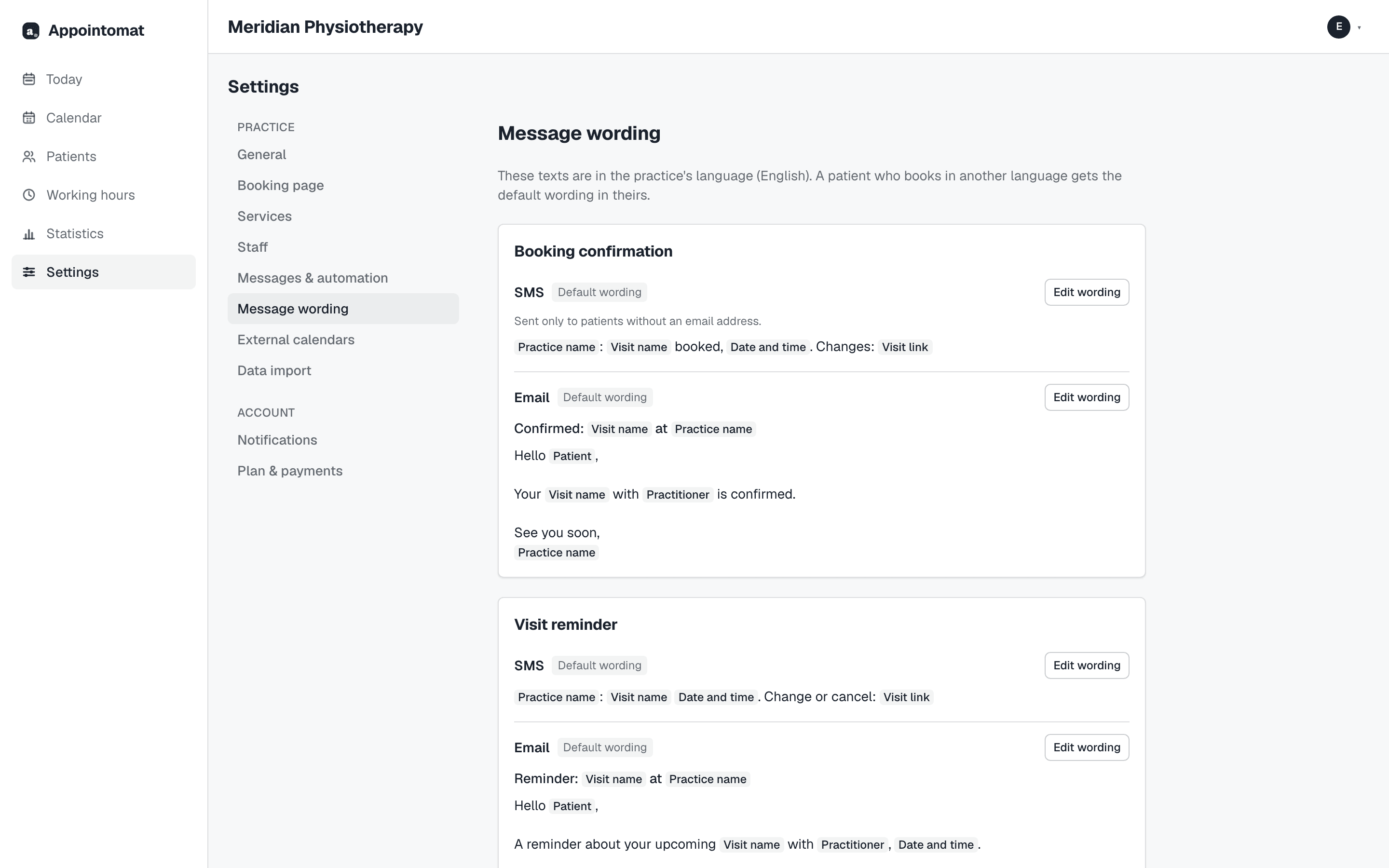Open the account dropdown arrow

pos(1359,27)
